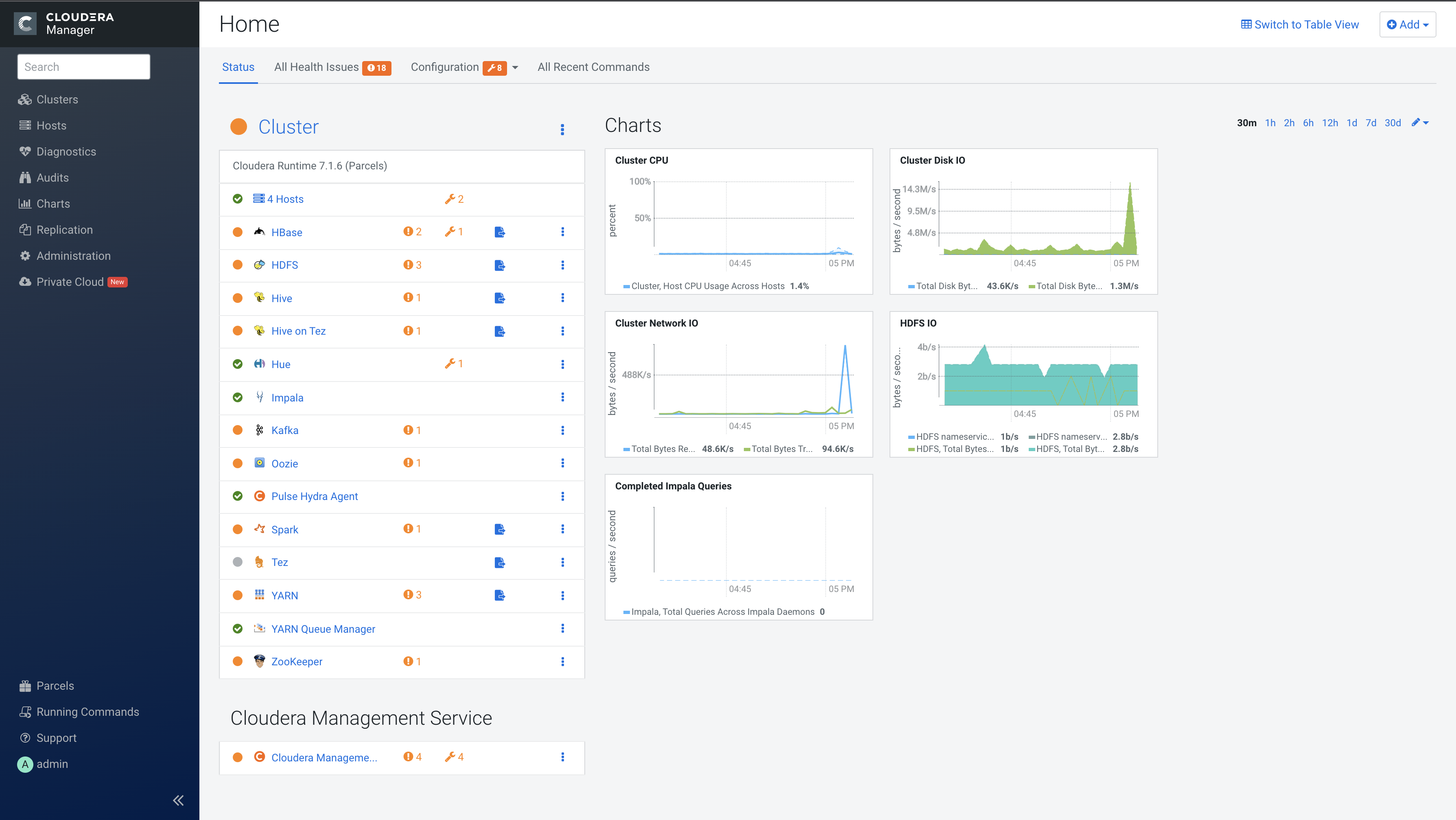Set chart time range to 1h
The width and height of the screenshot is (1456, 820).
point(1270,123)
